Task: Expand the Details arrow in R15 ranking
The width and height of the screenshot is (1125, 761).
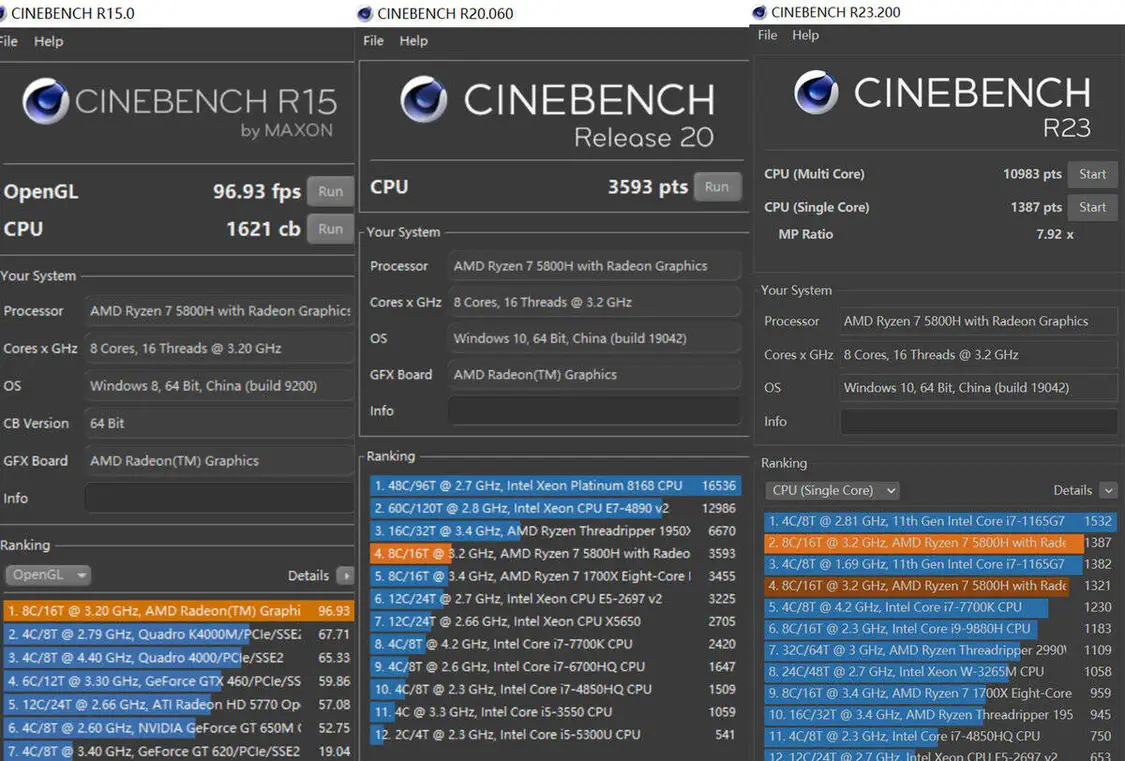Action: (345, 575)
